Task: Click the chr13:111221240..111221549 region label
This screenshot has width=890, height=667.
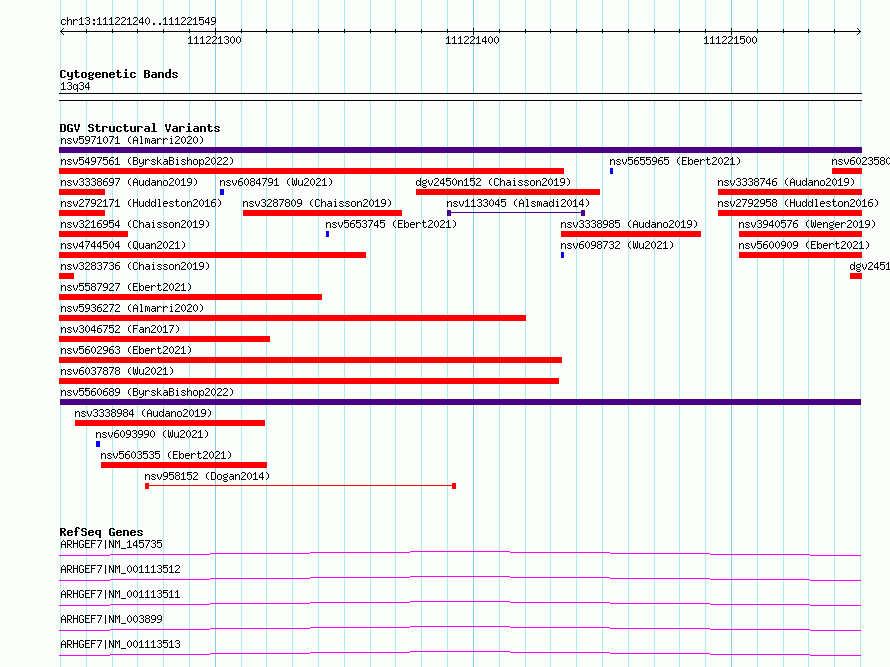Action: pos(138,22)
